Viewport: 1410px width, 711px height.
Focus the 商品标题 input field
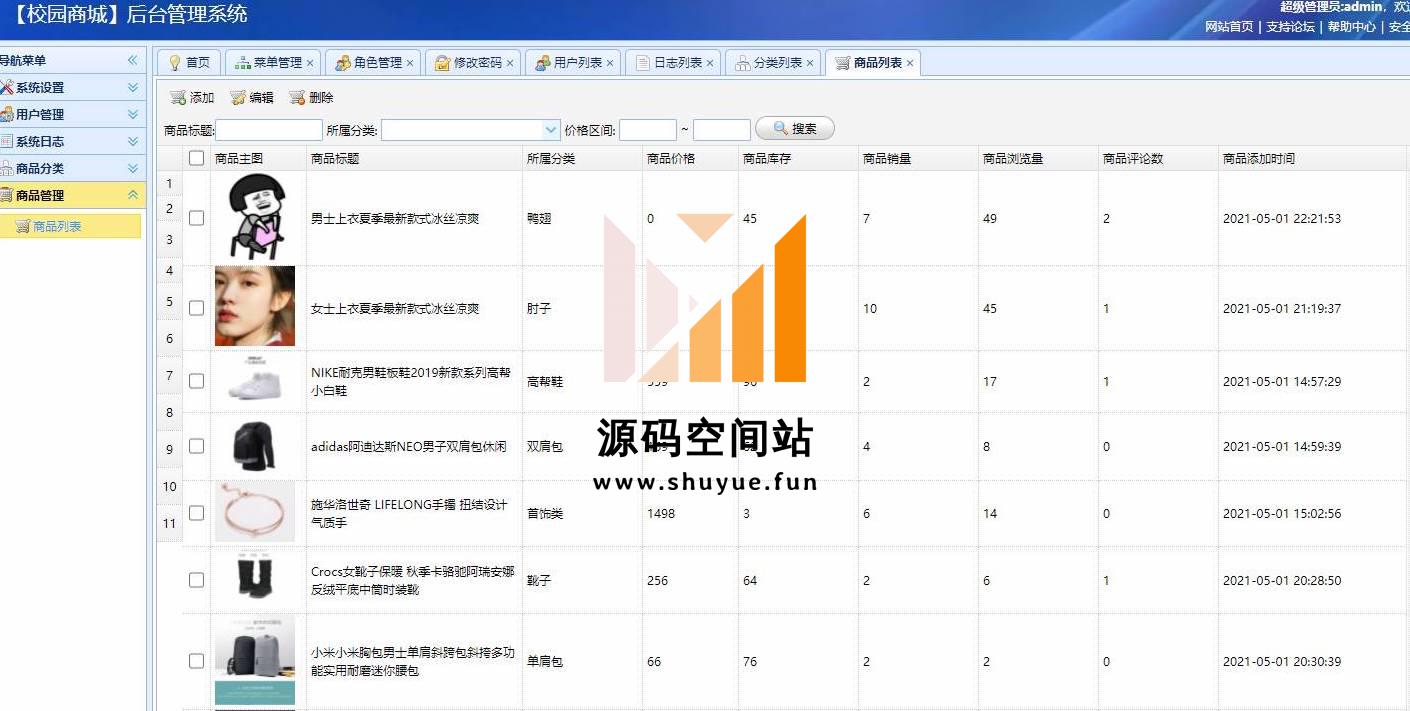[x=269, y=130]
